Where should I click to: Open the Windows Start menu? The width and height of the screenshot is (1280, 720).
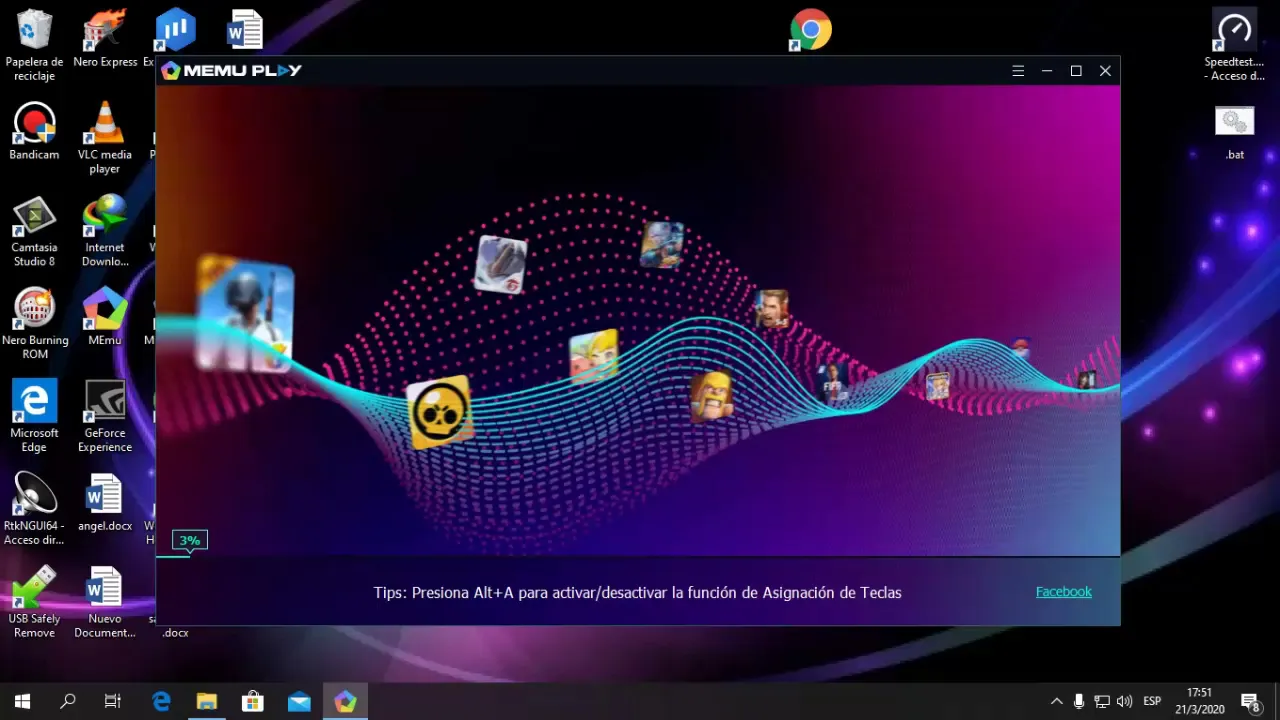click(22, 702)
